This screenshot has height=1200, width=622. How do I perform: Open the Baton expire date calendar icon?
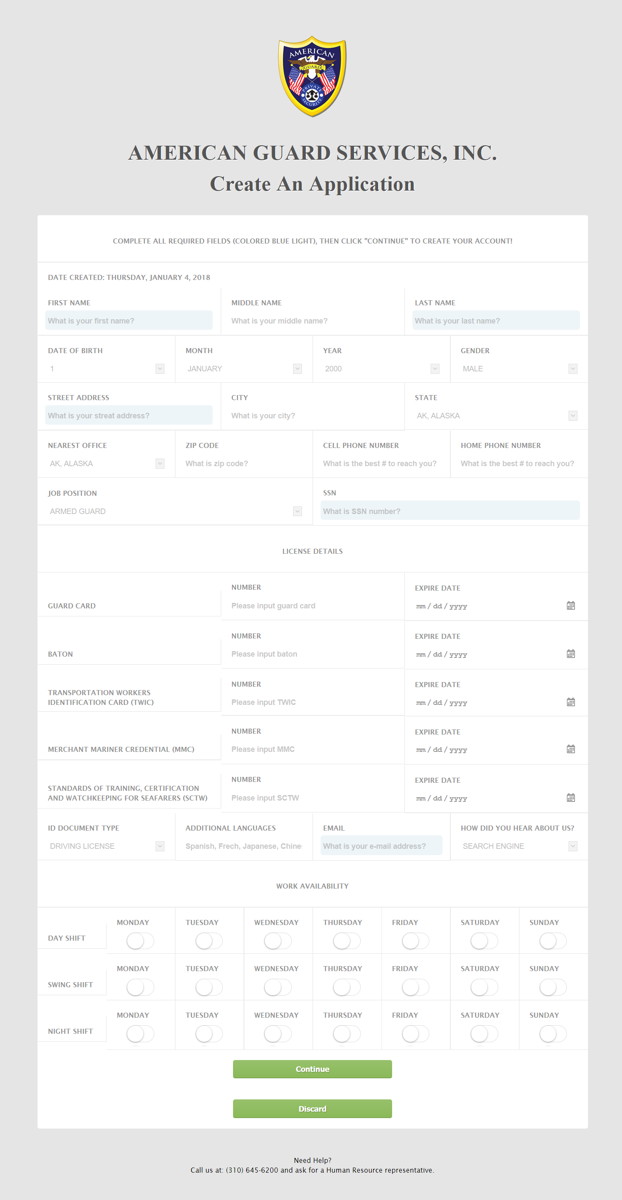[571, 654]
